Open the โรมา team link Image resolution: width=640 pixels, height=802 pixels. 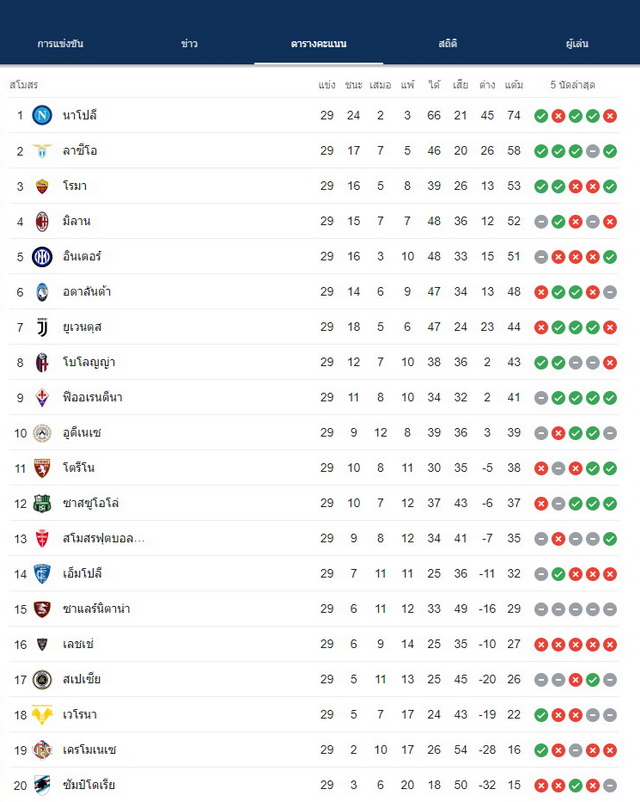tap(75, 186)
